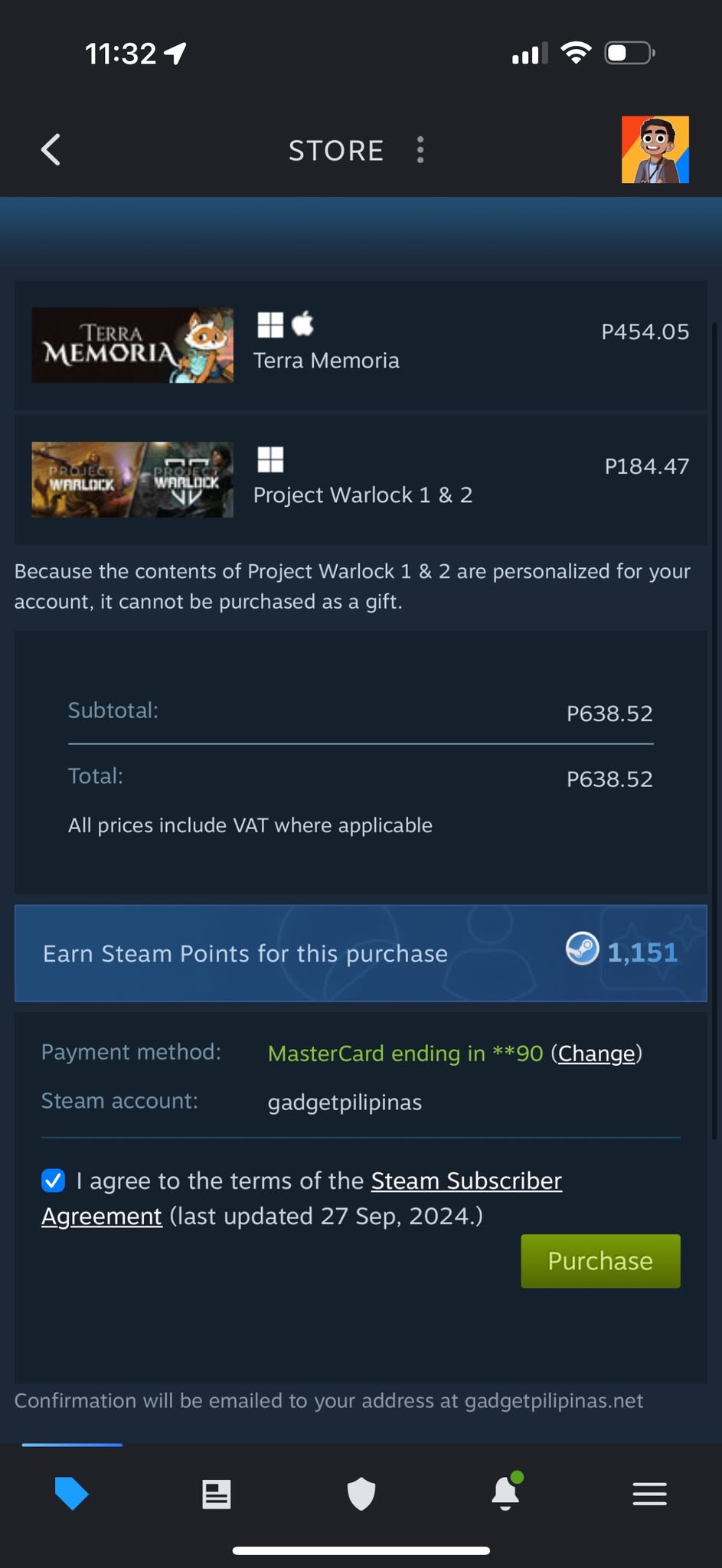Viewport: 722px width, 1568px height.
Task: Click the Terra Memoria banner image
Action: (x=132, y=345)
